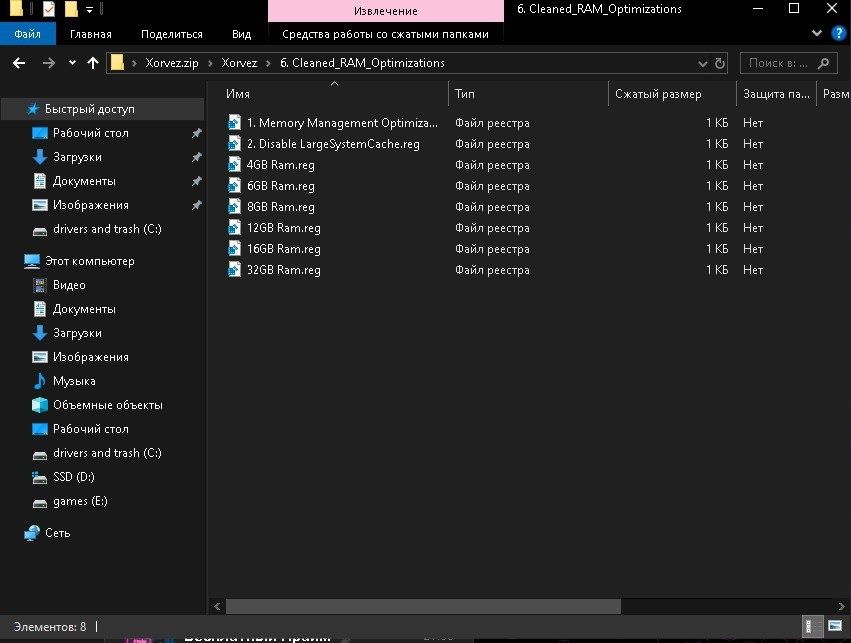This screenshot has height=643, width=851.
Task: Click the registry file icon of 4GB Ram.reg
Action: [234, 164]
